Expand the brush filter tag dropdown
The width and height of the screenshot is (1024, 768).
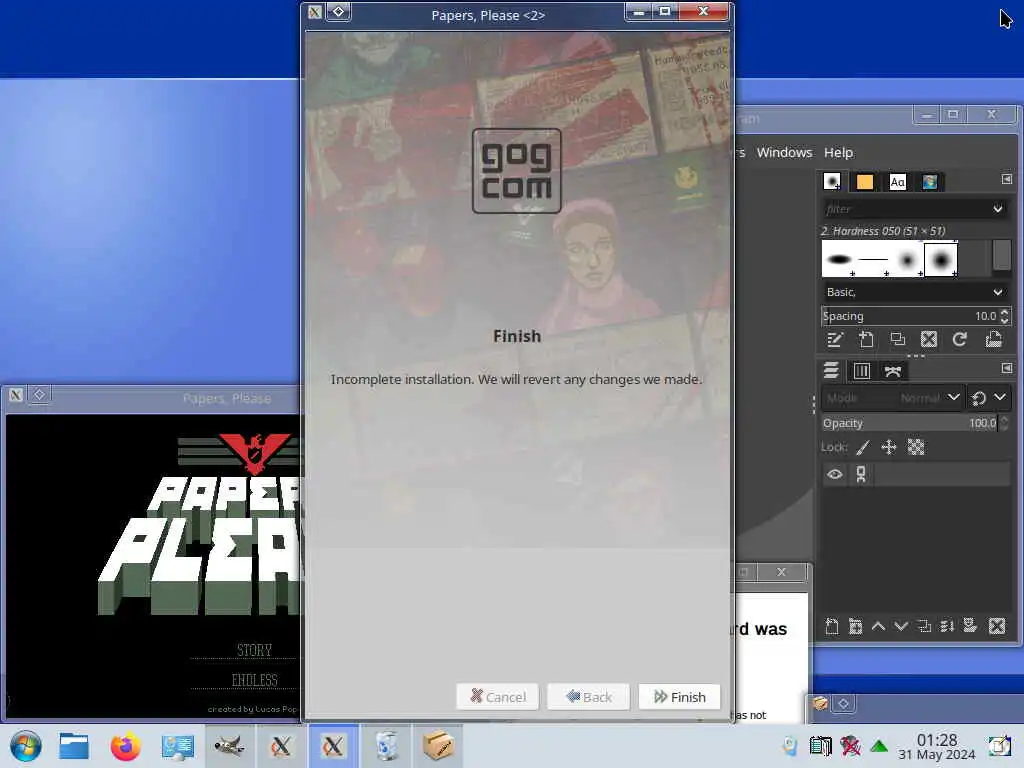[997, 209]
